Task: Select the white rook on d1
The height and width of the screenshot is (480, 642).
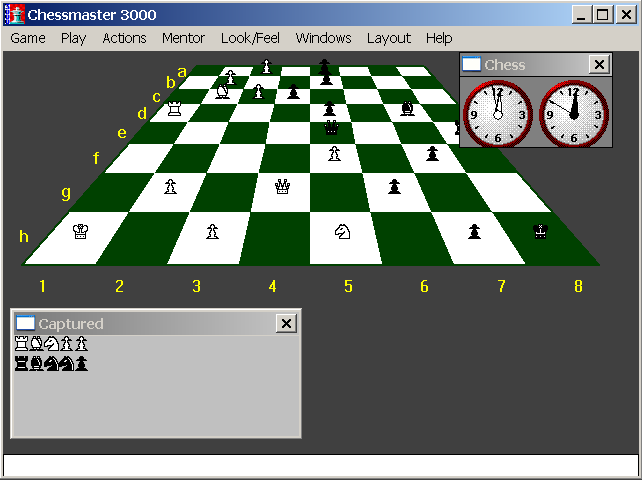Action: [174, 109]
